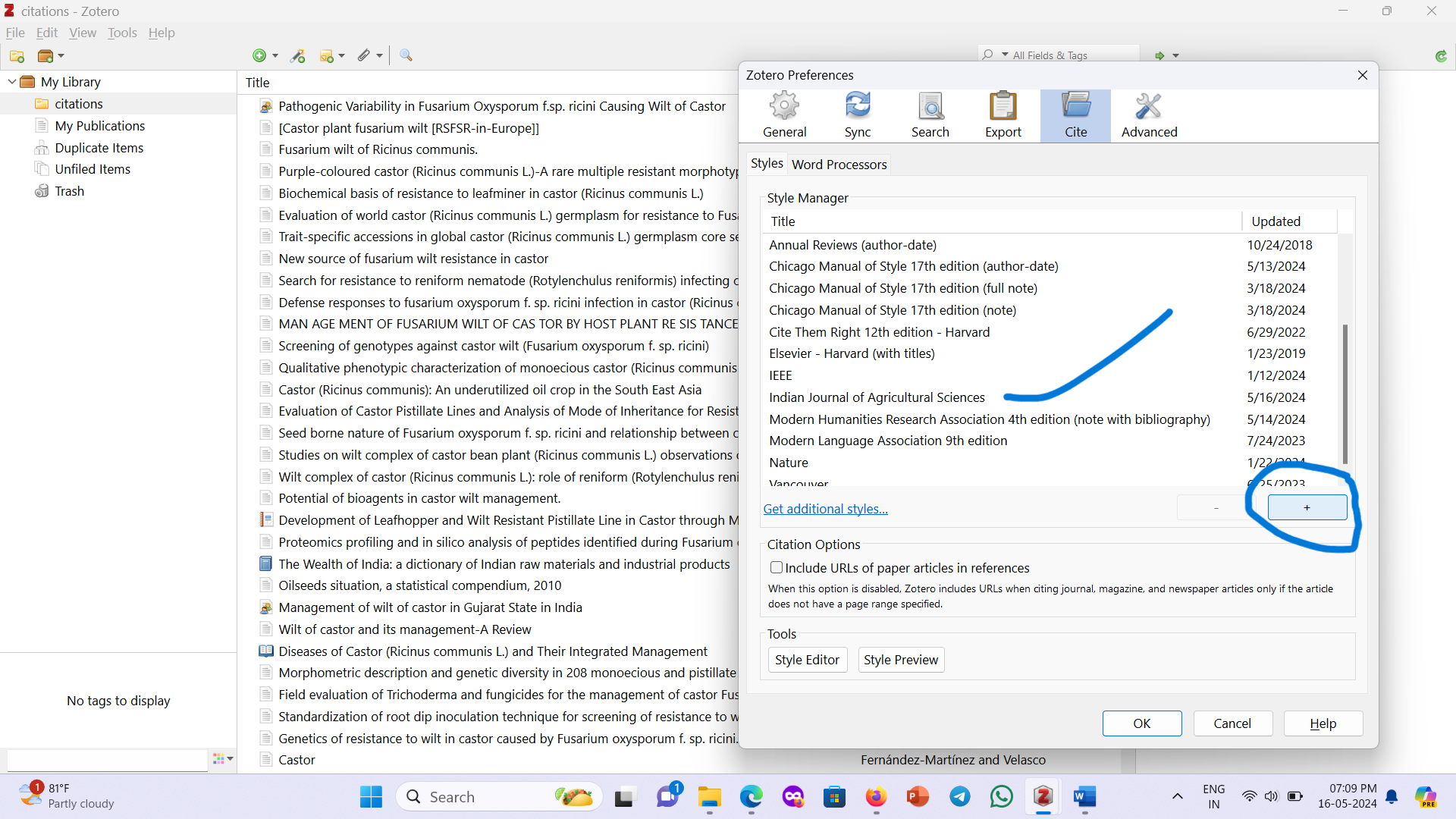Collapse the My Library tree
The width and height of the screenshot is (1456, 819).
pyautogui.click(x=12, y=82)
